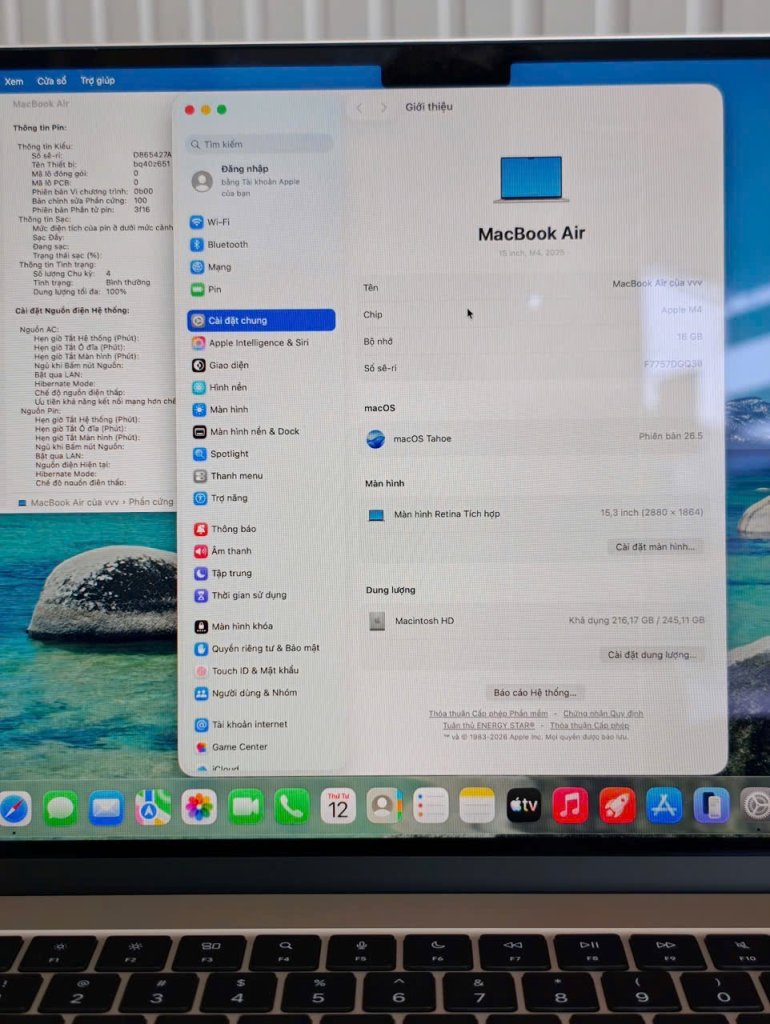The width and height of the screenshot is (770, 1024).
Task: Launch Apple TV from the Dock
Action: click(524, 805)
